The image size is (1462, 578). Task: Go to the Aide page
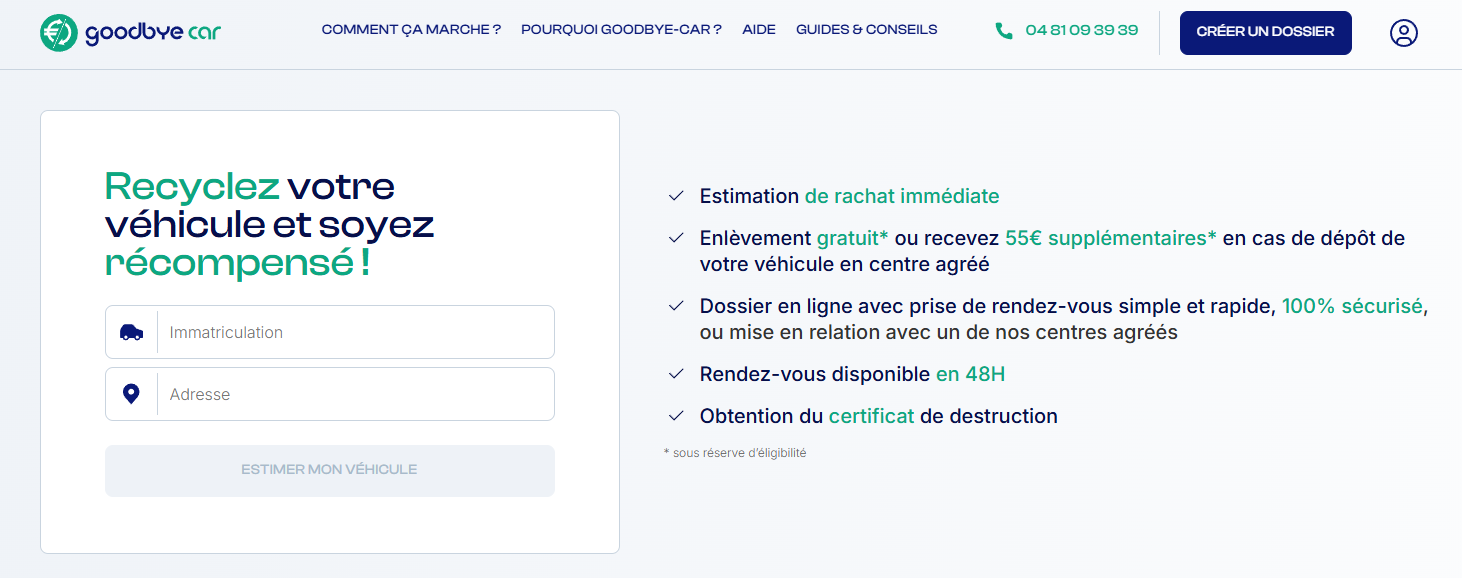coord(759,30)
